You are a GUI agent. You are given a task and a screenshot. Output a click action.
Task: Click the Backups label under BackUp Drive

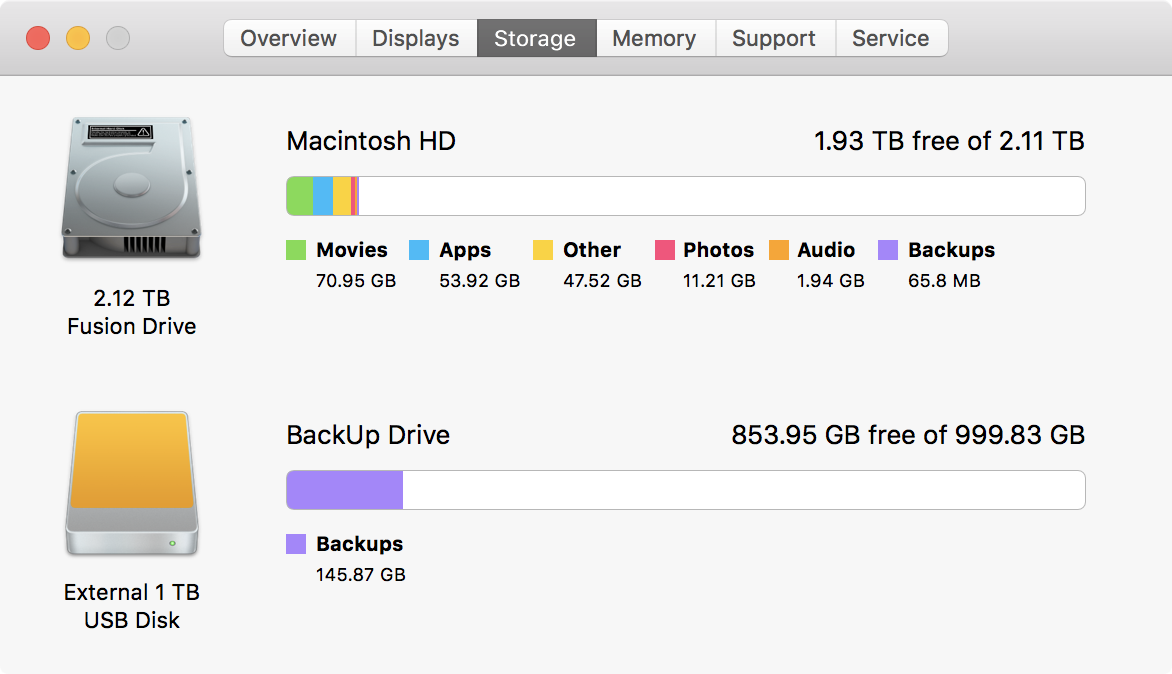click(360, 545)
